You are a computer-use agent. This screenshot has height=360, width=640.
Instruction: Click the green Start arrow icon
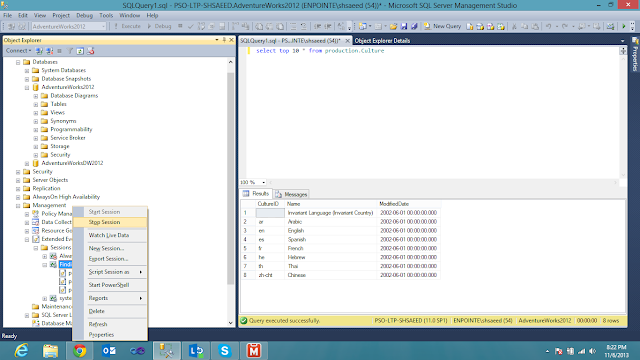[623, 26]
